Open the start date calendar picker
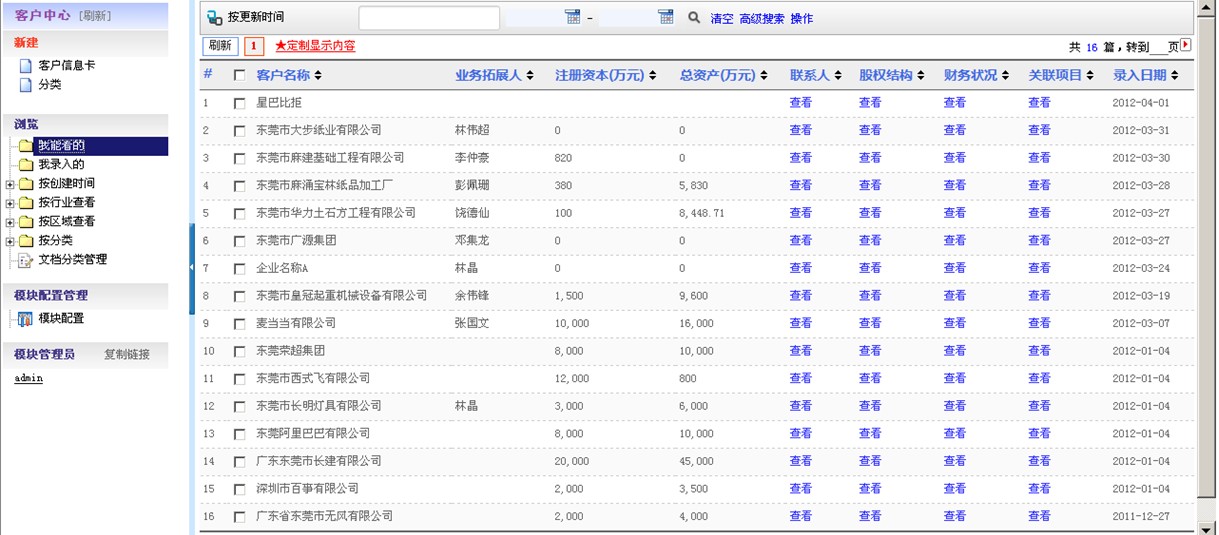The width and height of the screenshot is (1219, 535). 572,17
